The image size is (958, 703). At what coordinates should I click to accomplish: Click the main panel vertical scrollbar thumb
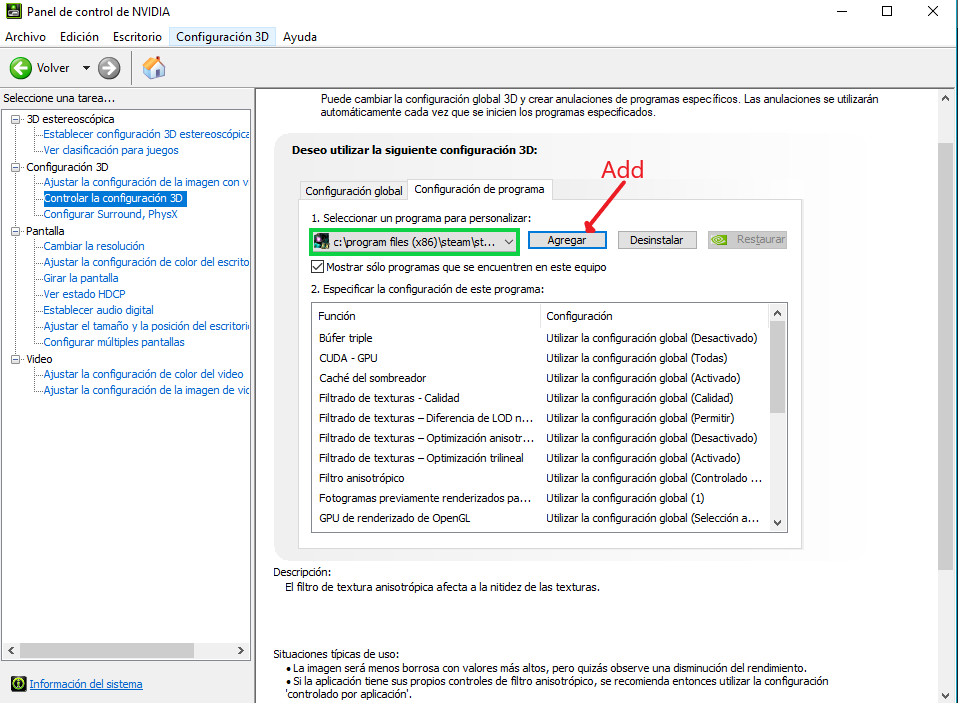click(945, 357)
